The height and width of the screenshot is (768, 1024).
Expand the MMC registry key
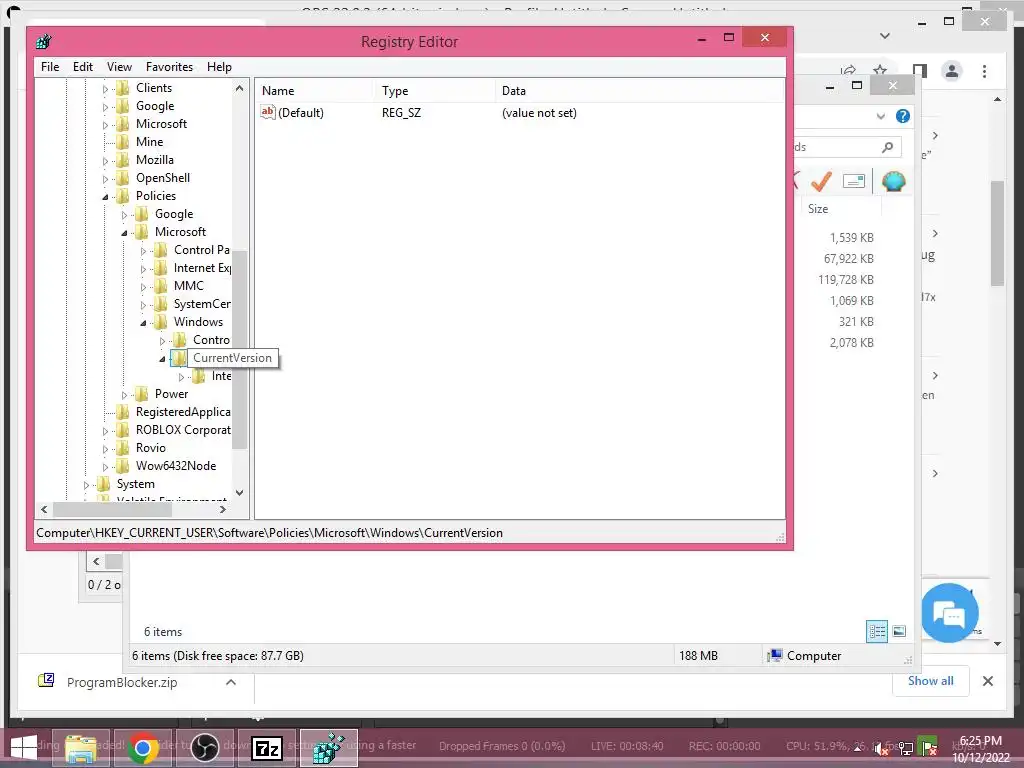(143, 287)
